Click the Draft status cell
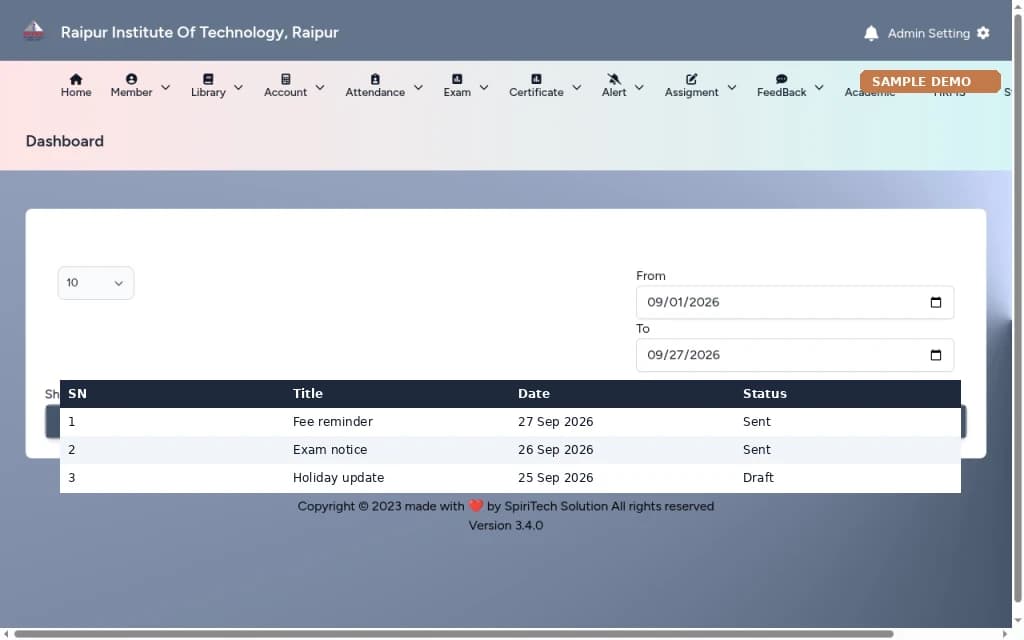 (758, 478)
